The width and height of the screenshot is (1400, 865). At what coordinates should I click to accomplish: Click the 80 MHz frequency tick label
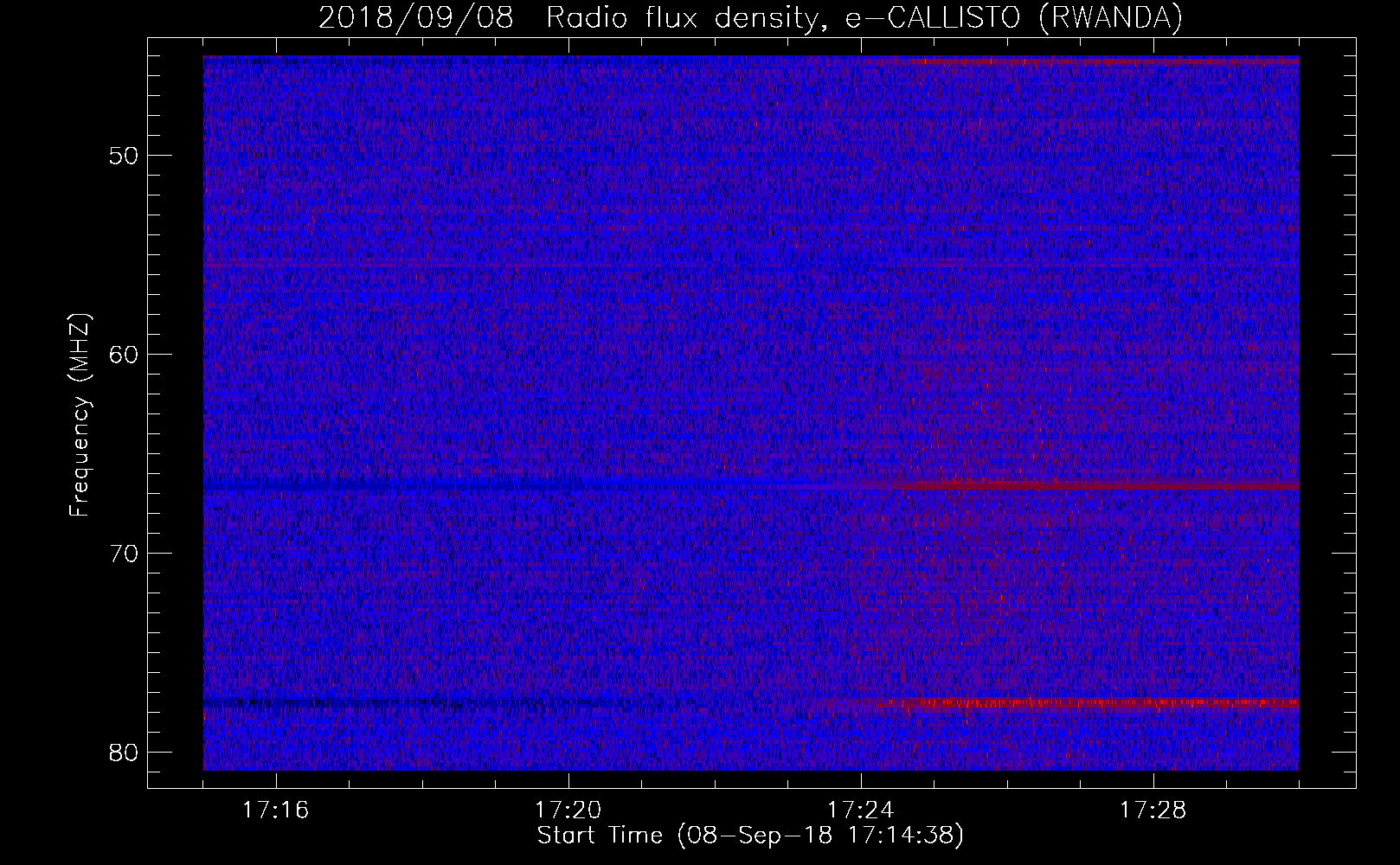123,752
